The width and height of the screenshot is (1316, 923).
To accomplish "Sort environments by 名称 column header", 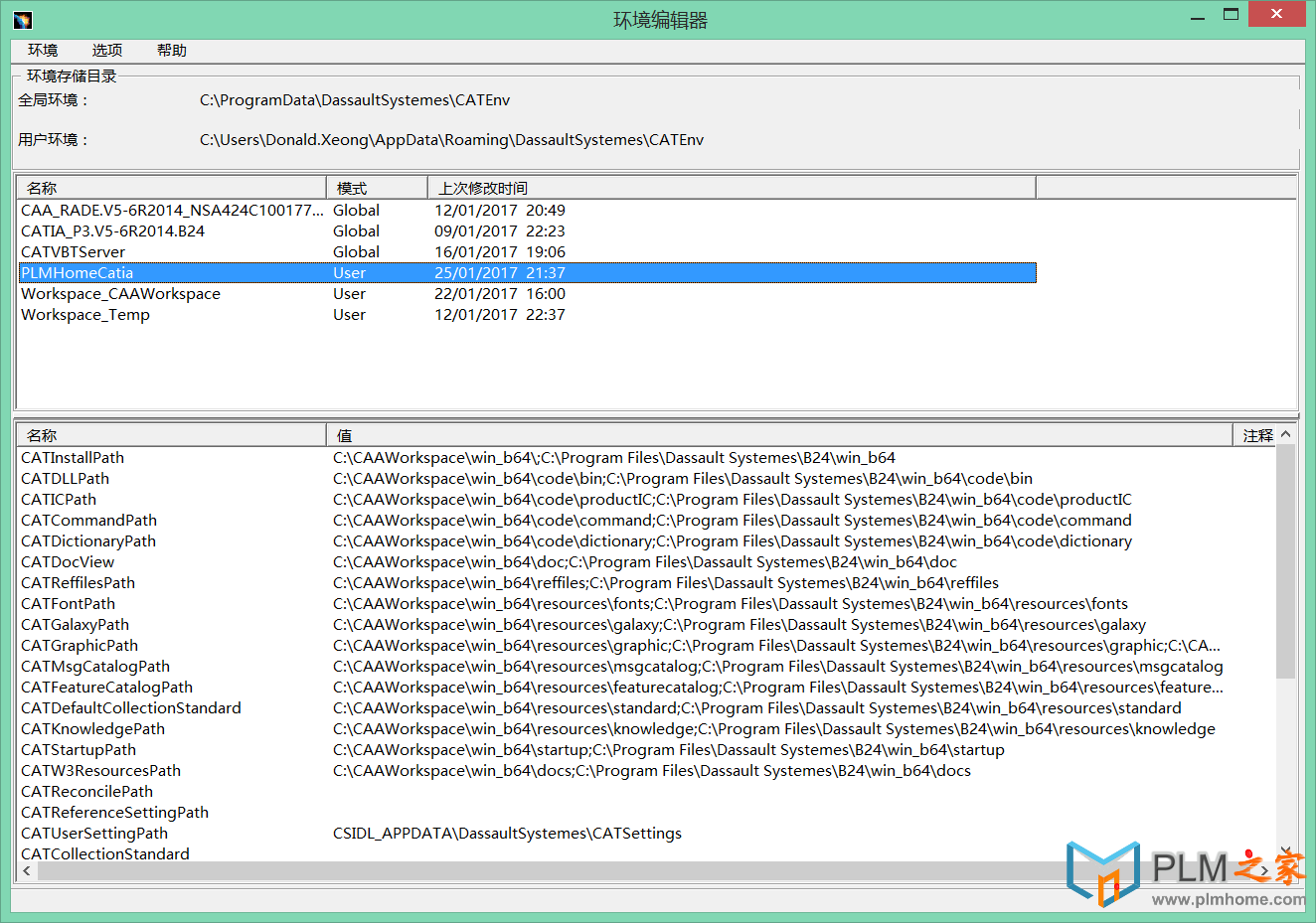I will [x=171, y=188].
